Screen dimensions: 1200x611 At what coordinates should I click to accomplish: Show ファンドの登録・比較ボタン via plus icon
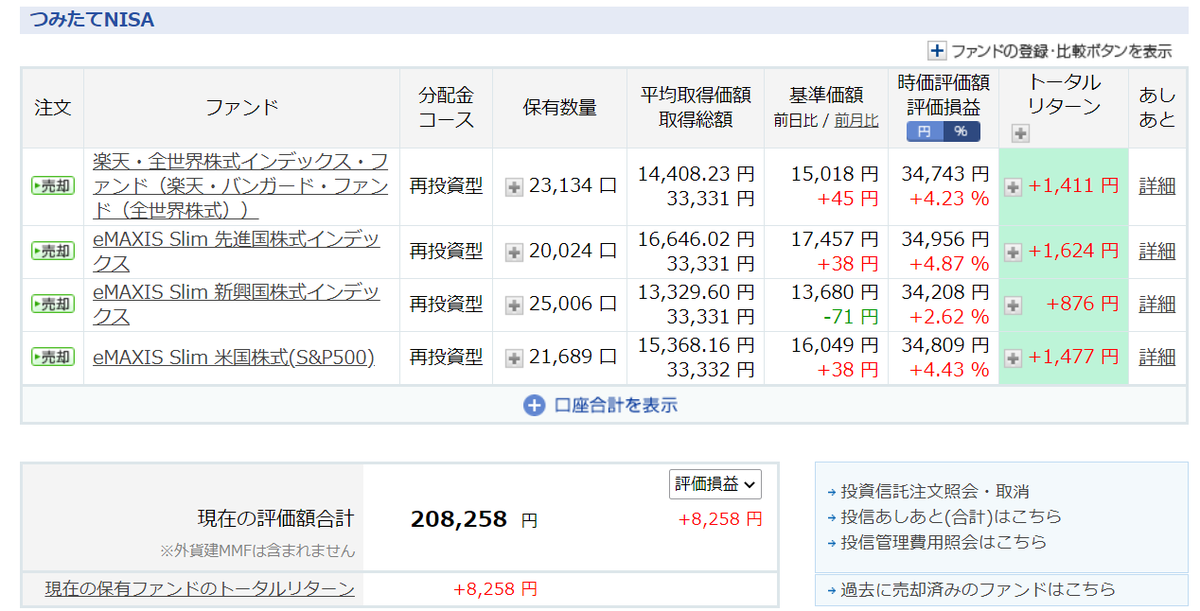tap(937, 51)
